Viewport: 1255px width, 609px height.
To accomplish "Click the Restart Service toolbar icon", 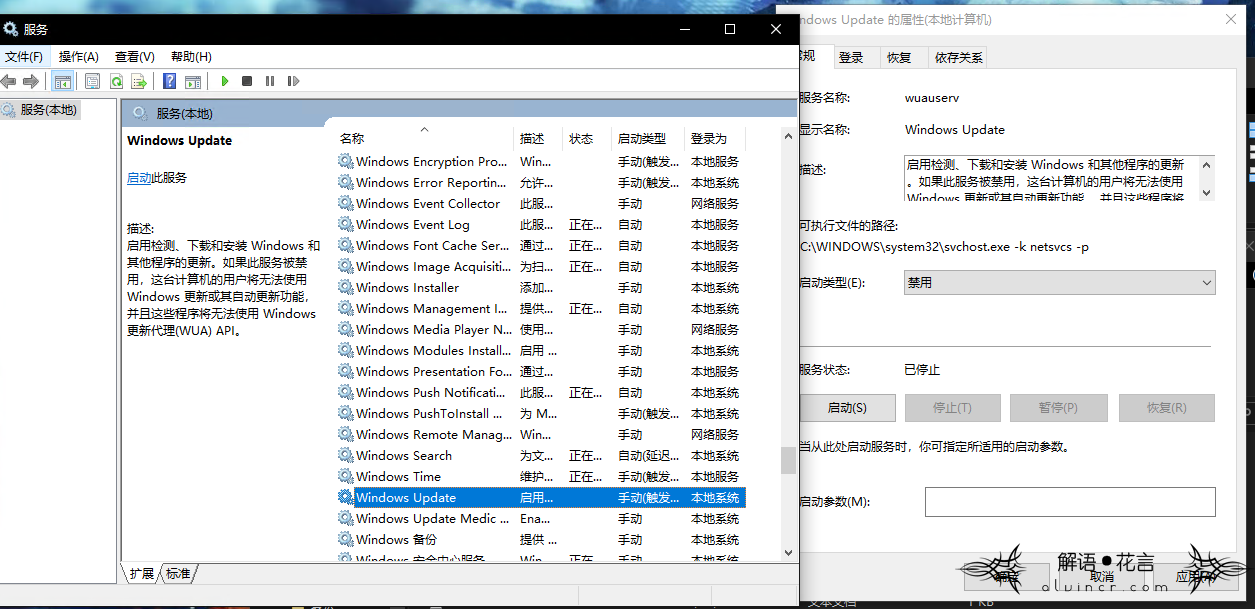I will coord(293,81).
